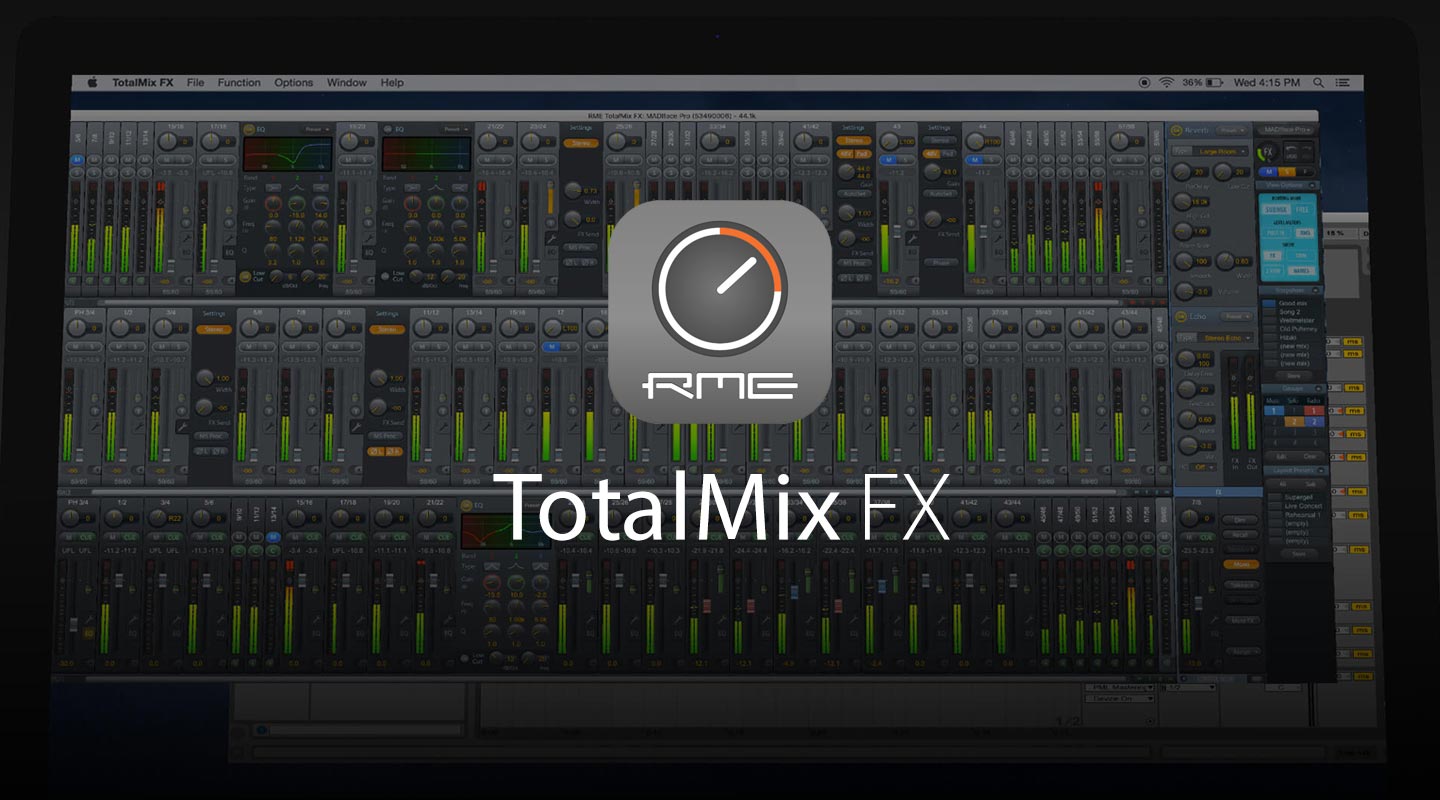Toggle the Reverb power button

pos(1176,130)
